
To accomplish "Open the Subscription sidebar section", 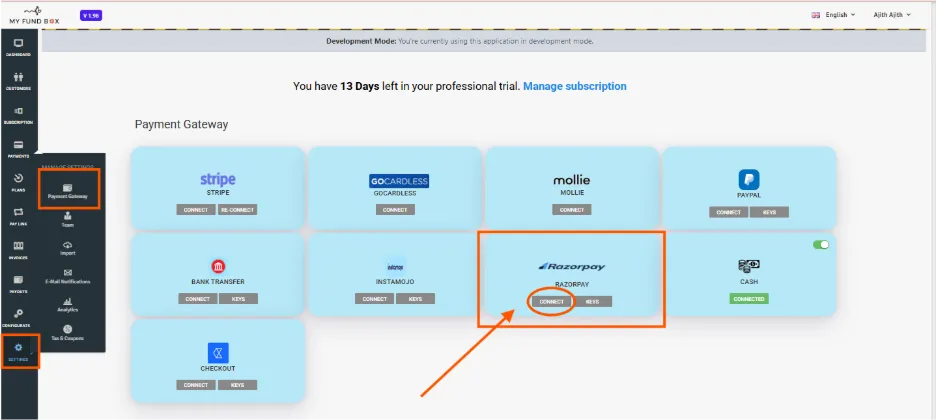I will tap(19, 115).
